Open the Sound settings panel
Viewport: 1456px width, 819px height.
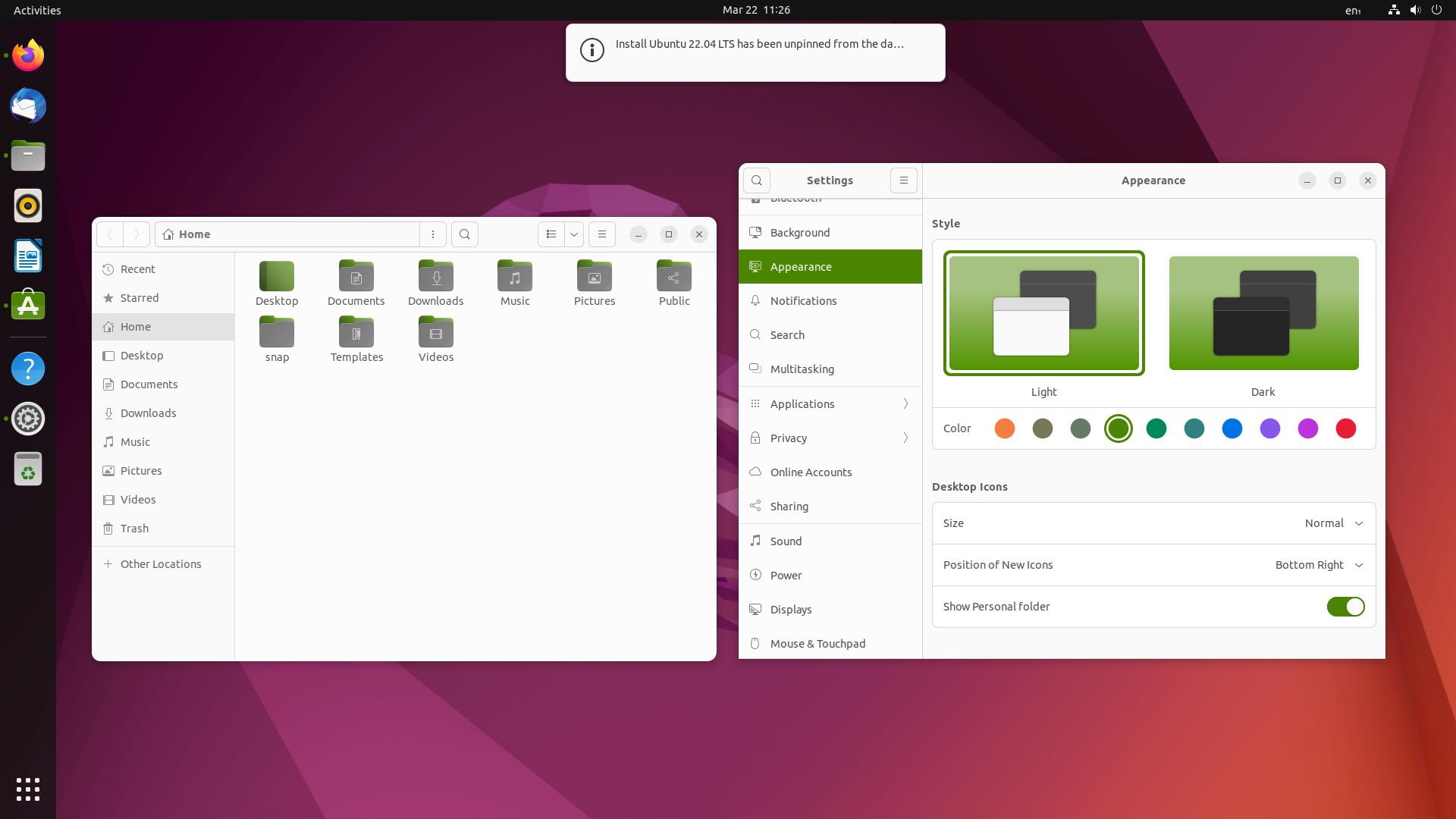coord(786,541)
